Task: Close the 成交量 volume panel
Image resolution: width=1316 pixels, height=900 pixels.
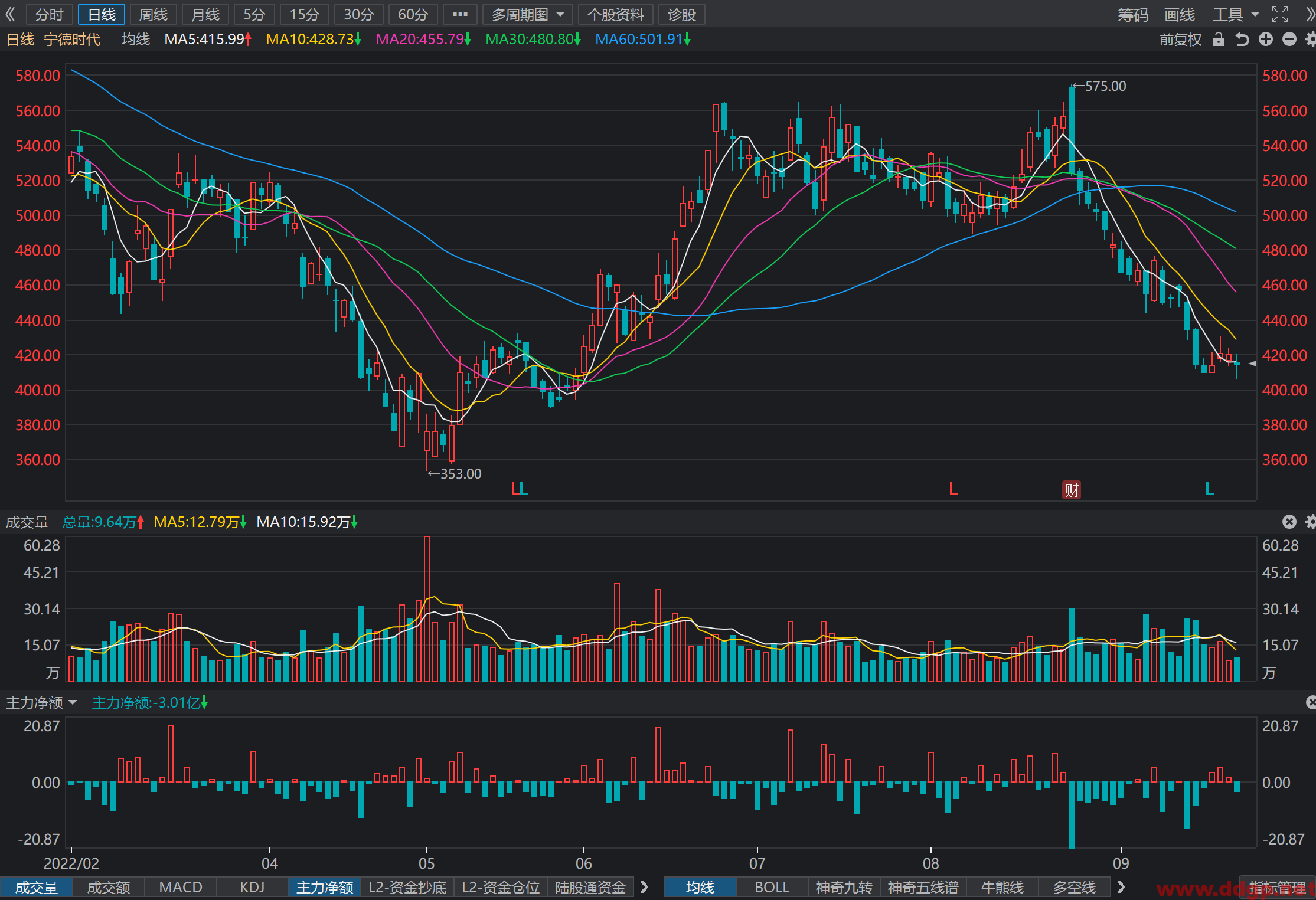Action: (x=1289, y=522)
